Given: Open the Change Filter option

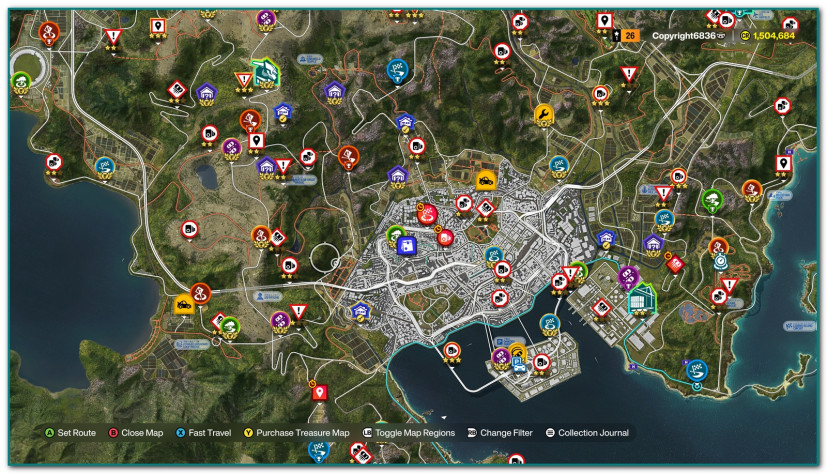Looking at the screenshot, I should point(500,433).
